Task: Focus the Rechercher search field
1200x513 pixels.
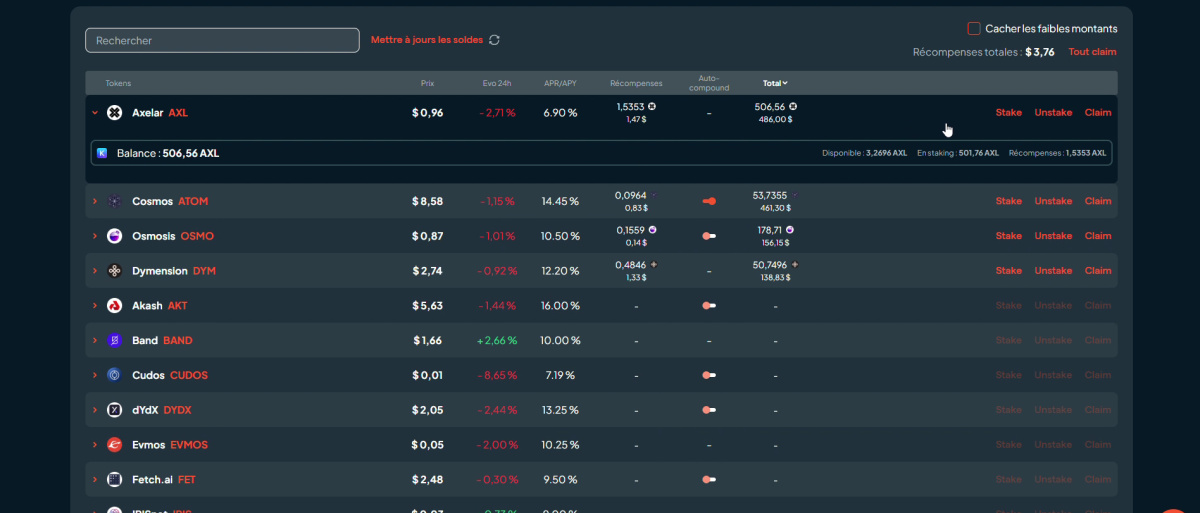Action: [222, 40]
